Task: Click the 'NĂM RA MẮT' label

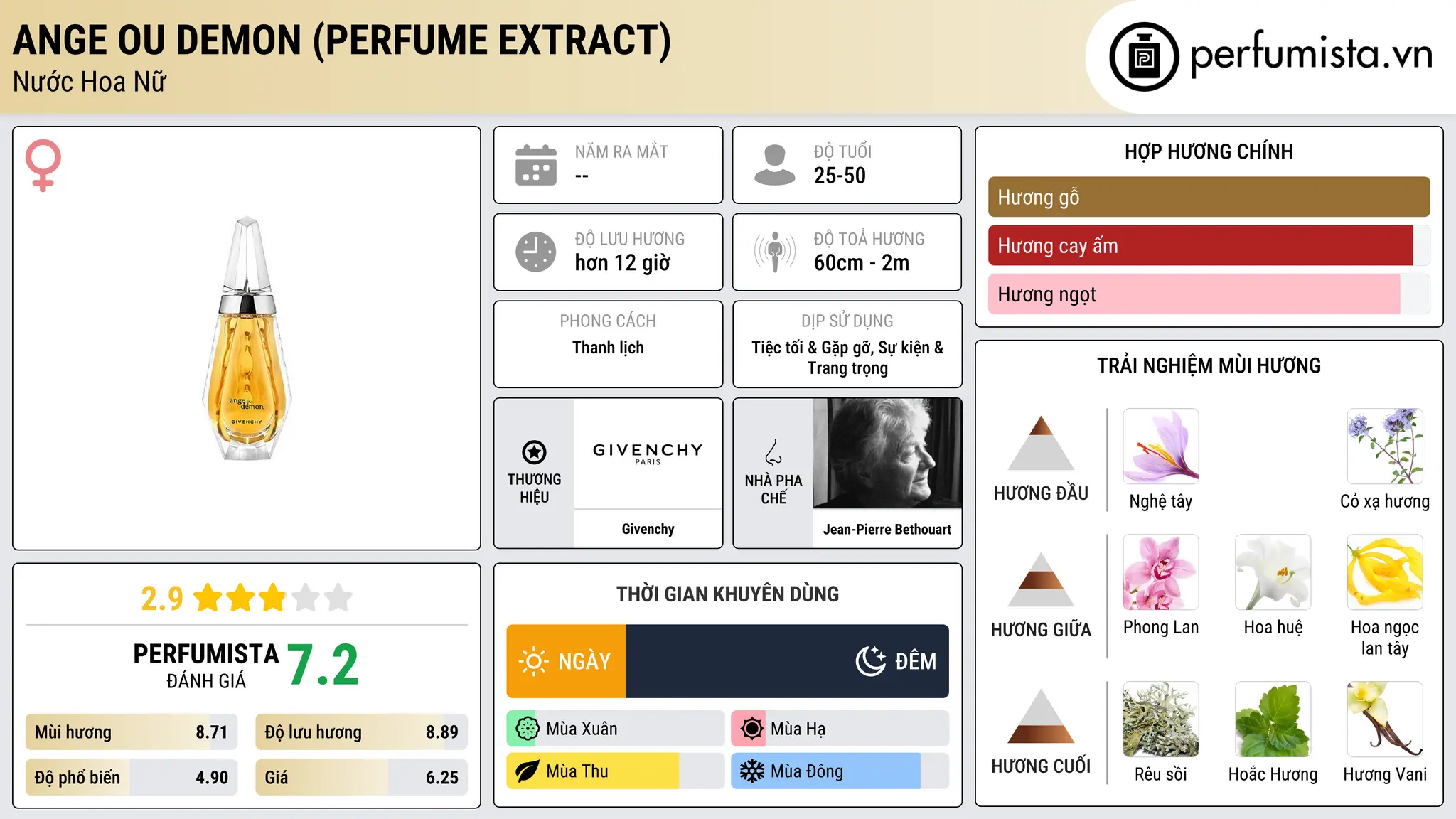Action: [621, 151]
